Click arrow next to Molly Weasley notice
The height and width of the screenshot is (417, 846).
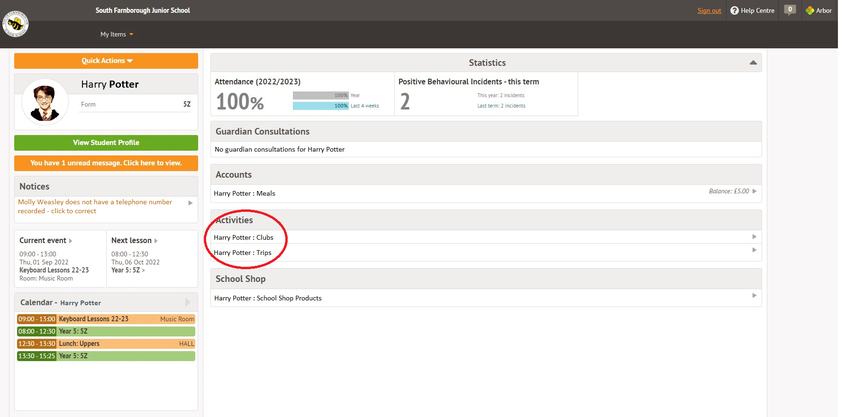point(190,203)
